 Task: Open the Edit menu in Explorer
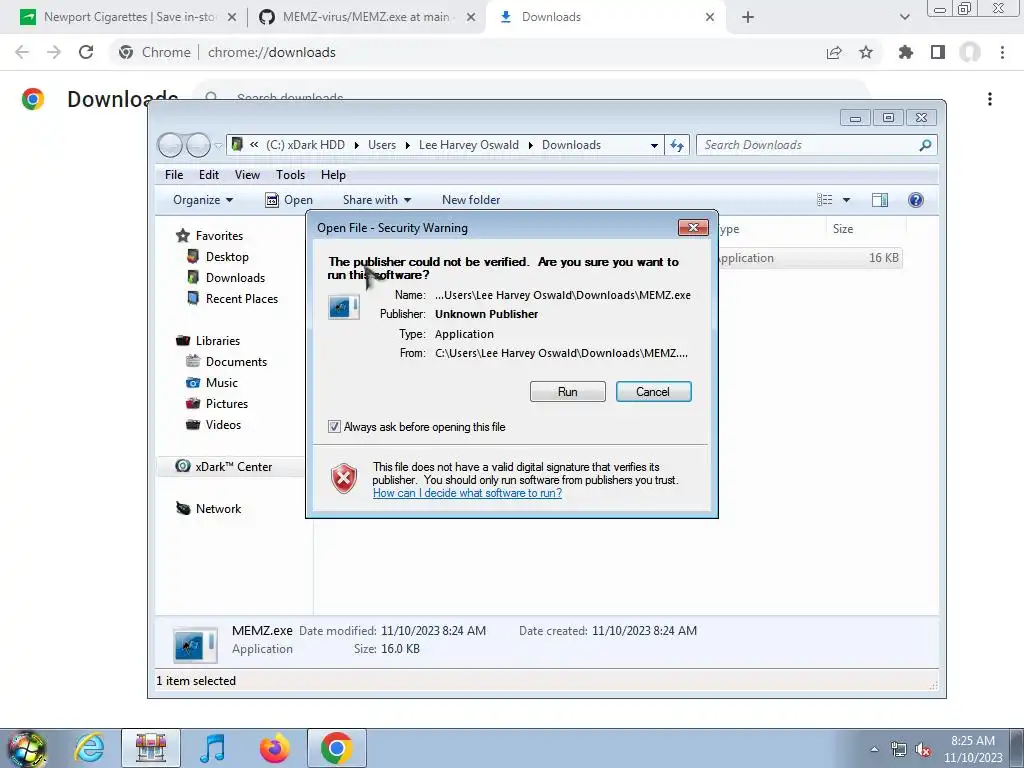tap(209, 175)
